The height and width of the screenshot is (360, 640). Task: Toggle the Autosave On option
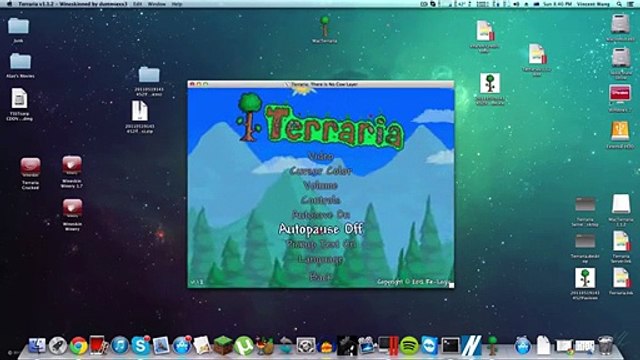[321, 215]
